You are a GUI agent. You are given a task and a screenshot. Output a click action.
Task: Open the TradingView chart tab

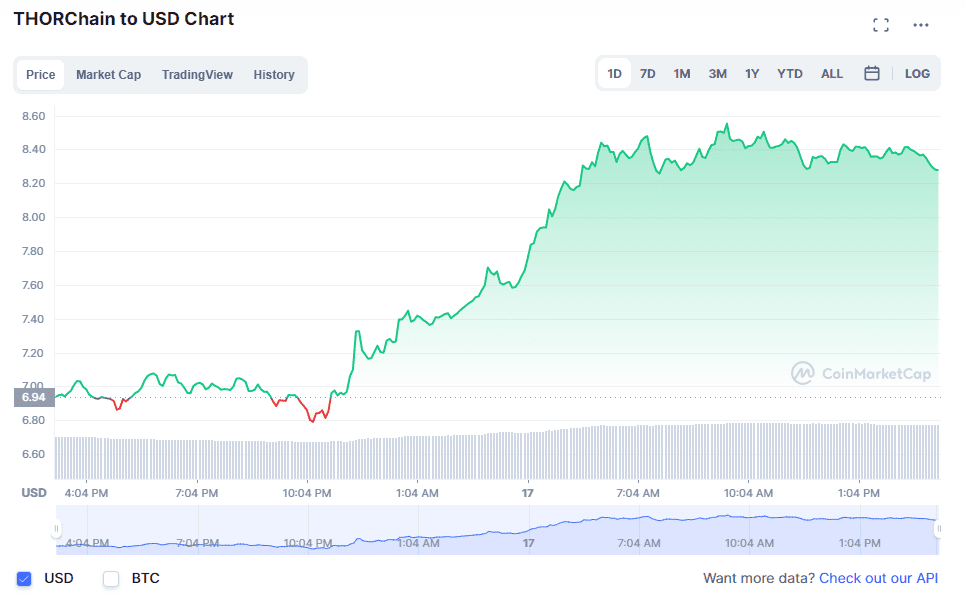coord(197,74)
